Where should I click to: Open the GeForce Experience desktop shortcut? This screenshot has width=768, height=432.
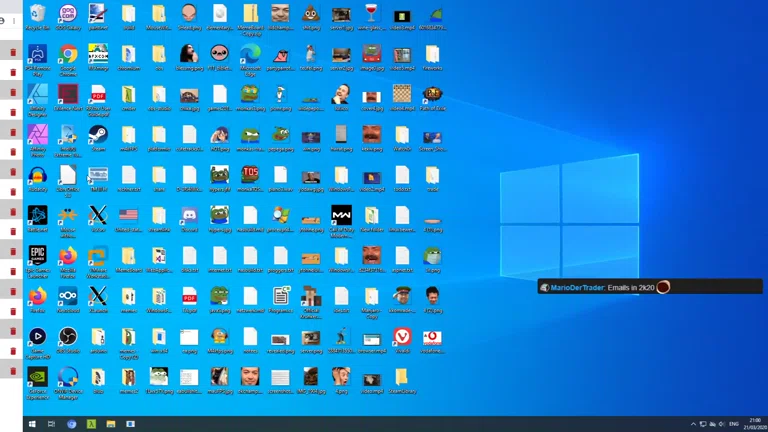click(37, 377)
